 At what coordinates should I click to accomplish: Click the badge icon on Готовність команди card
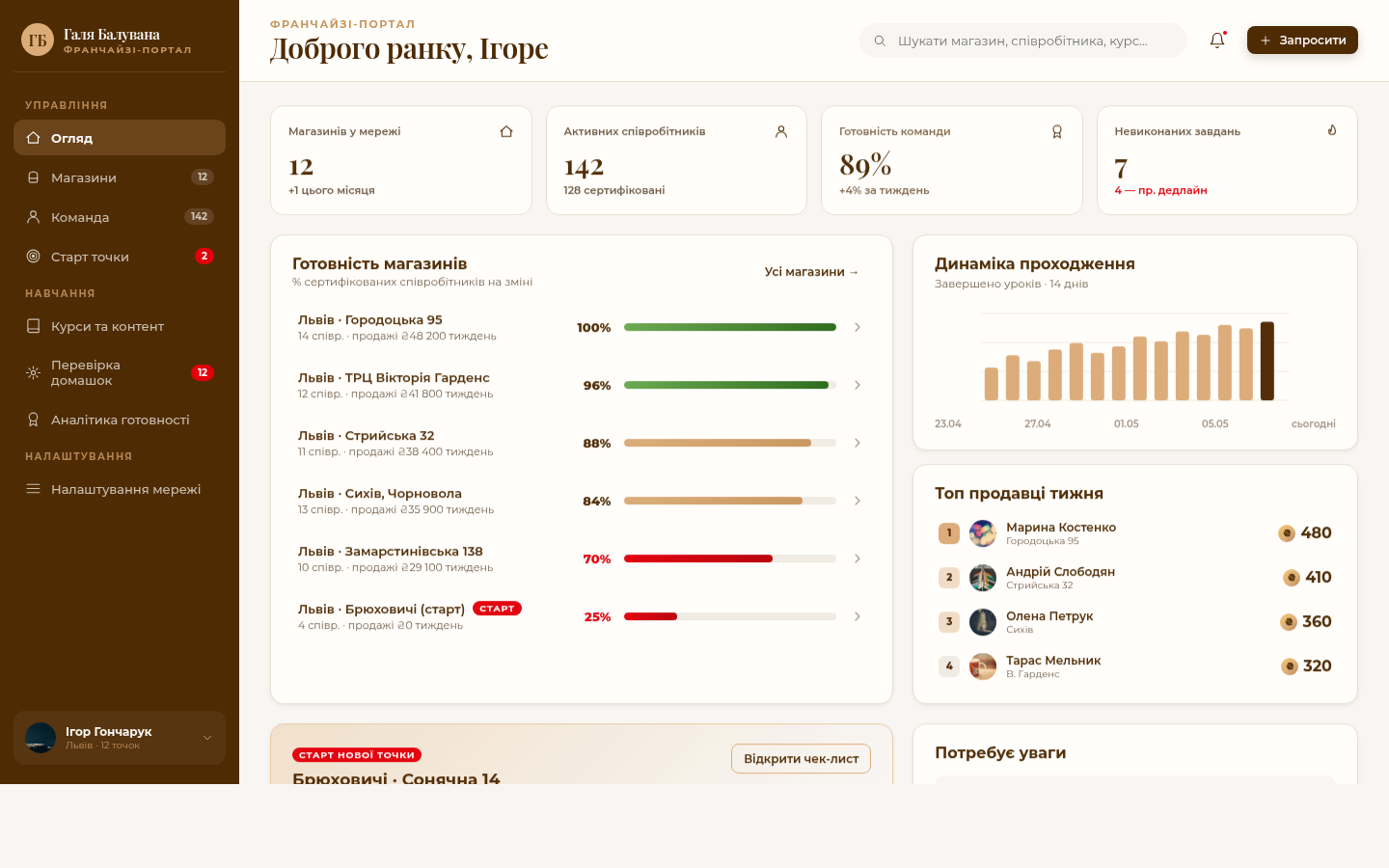1057,131
